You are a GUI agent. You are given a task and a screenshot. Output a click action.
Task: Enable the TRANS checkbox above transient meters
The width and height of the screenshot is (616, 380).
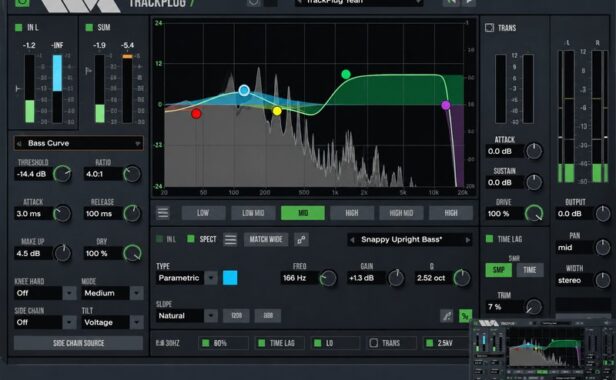[490, 28]
